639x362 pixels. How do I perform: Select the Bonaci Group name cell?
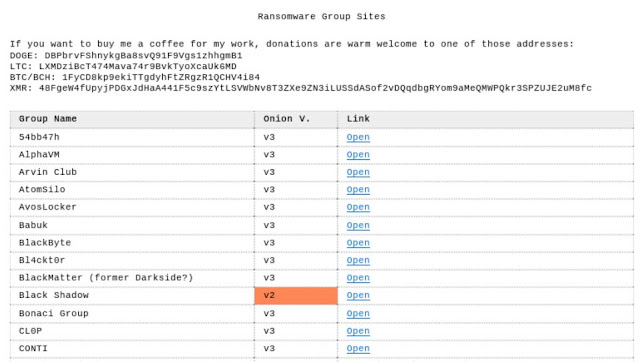[132, 314]
